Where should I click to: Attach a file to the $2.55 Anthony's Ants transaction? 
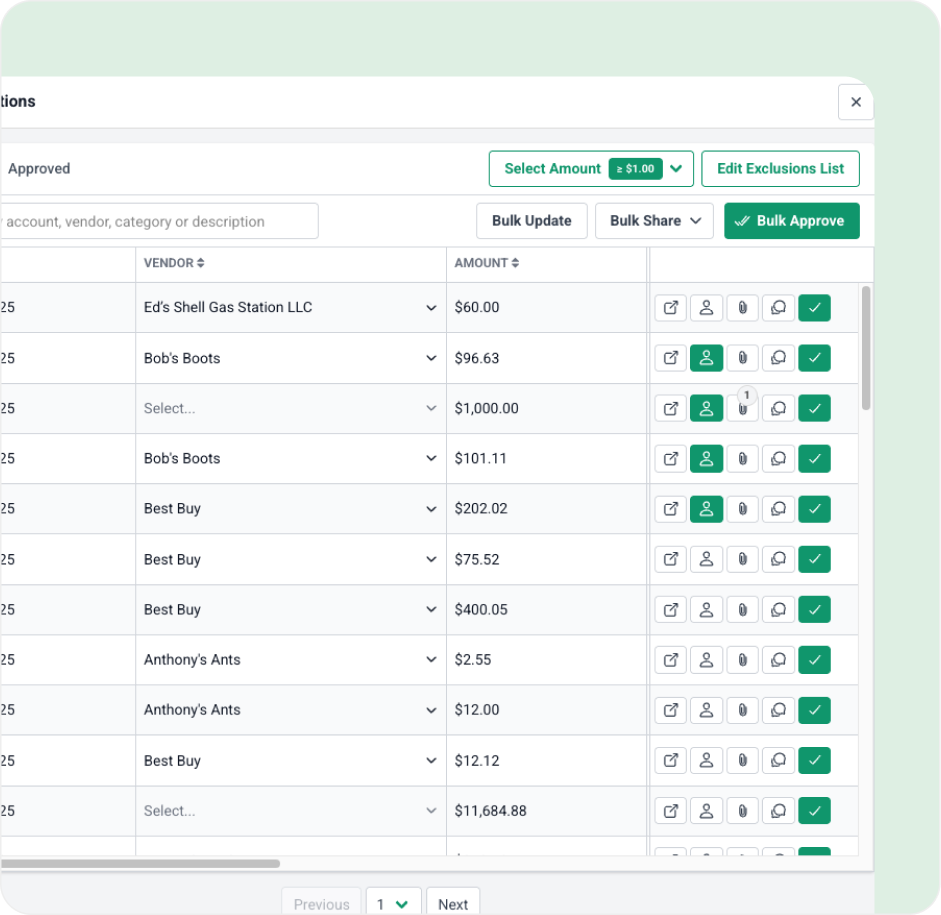point(742,659)
